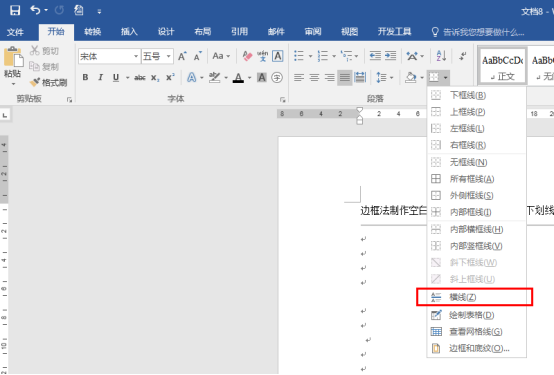Switch to the 布局 ribbon tab

click(x=202, y=32)
